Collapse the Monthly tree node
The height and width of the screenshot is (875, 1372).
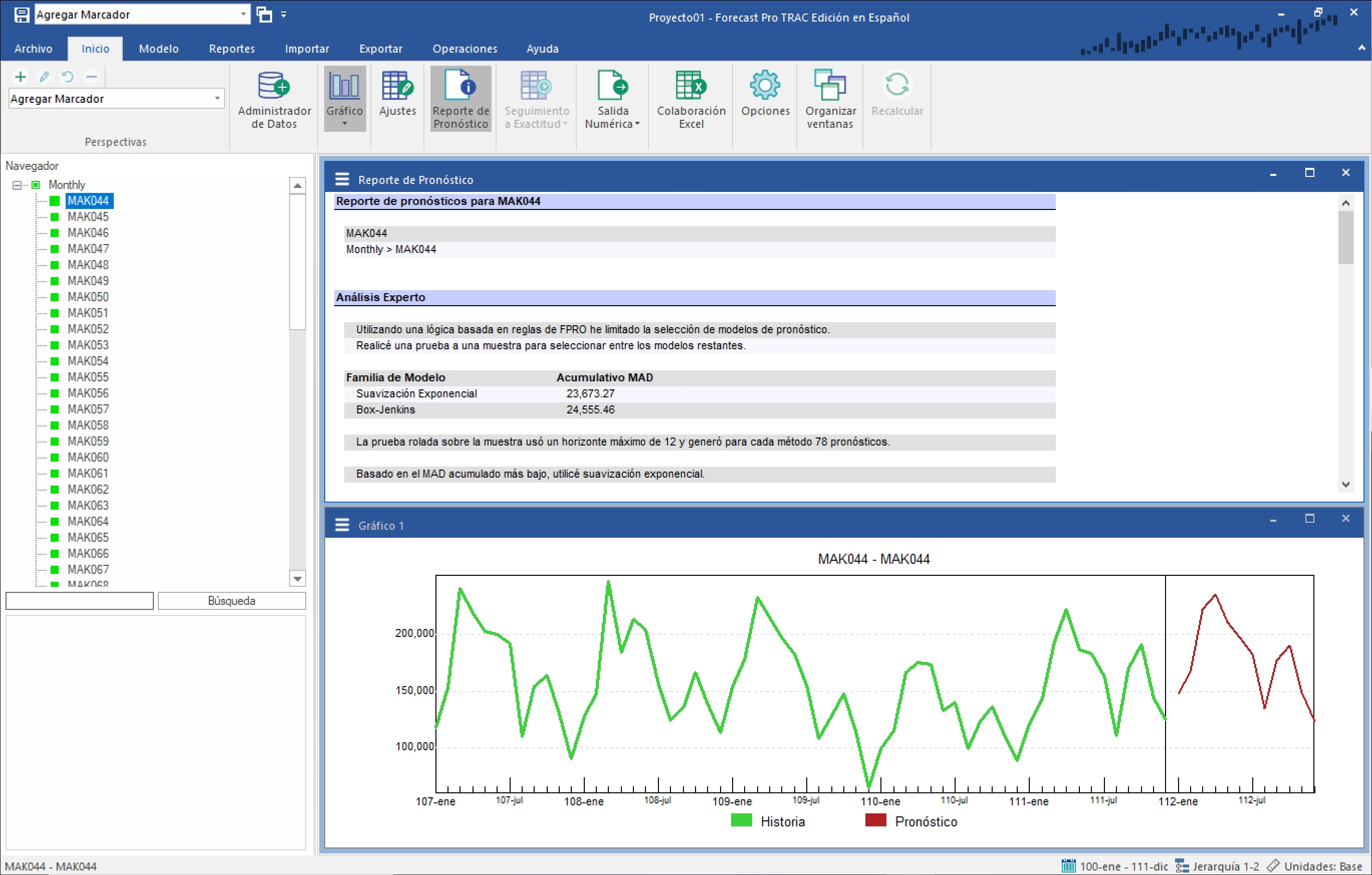coord(17,185)
